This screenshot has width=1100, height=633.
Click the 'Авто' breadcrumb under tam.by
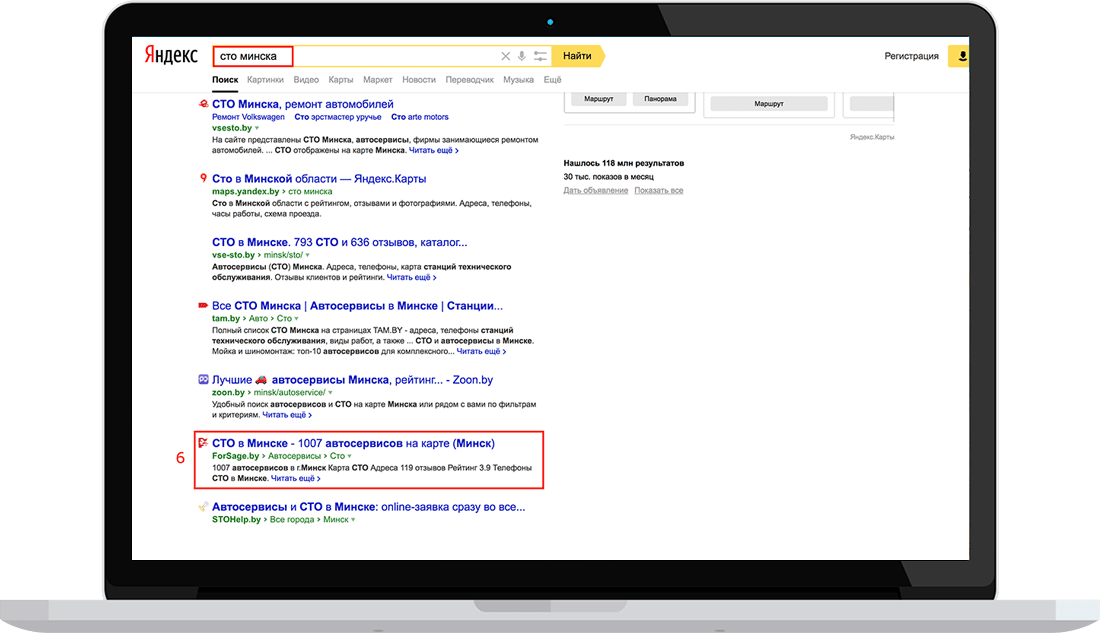click(258, 319)
